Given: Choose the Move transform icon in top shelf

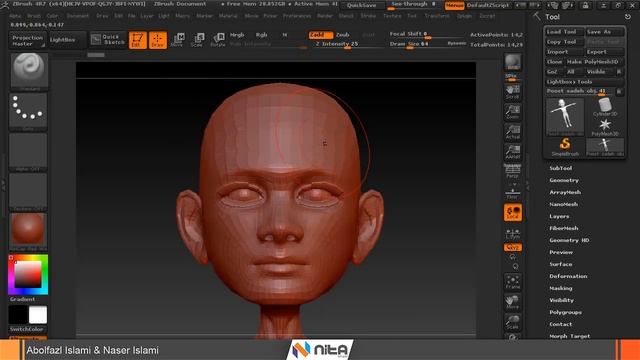Looking at the screenshot, I should point(178,40).
